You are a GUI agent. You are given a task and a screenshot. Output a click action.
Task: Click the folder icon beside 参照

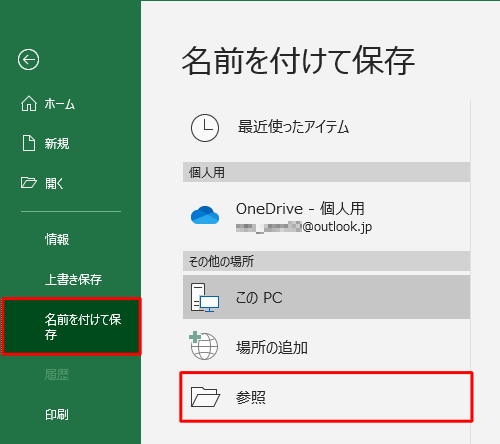pyautogui.click(x=205, y=397)
